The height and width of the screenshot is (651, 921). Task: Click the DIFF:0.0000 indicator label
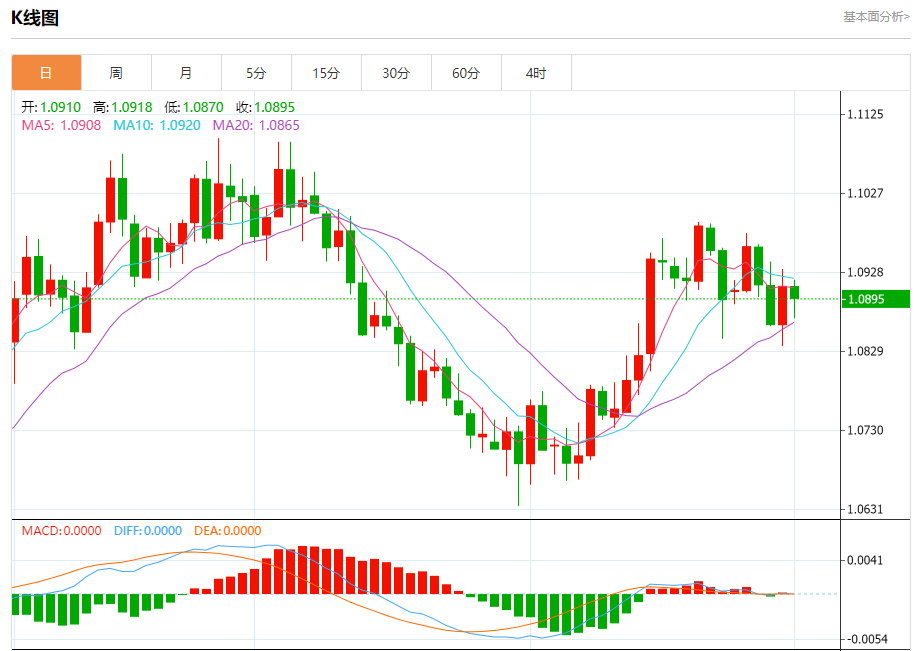point(148,531)
